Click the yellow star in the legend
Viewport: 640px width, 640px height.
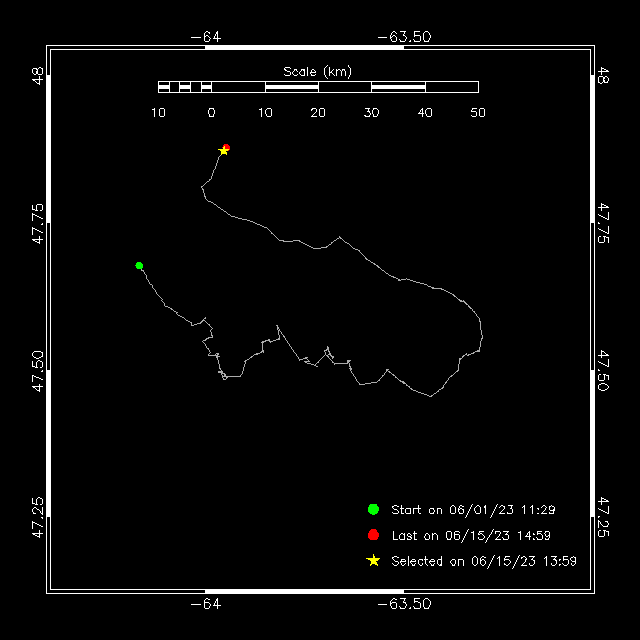point(373,561)
